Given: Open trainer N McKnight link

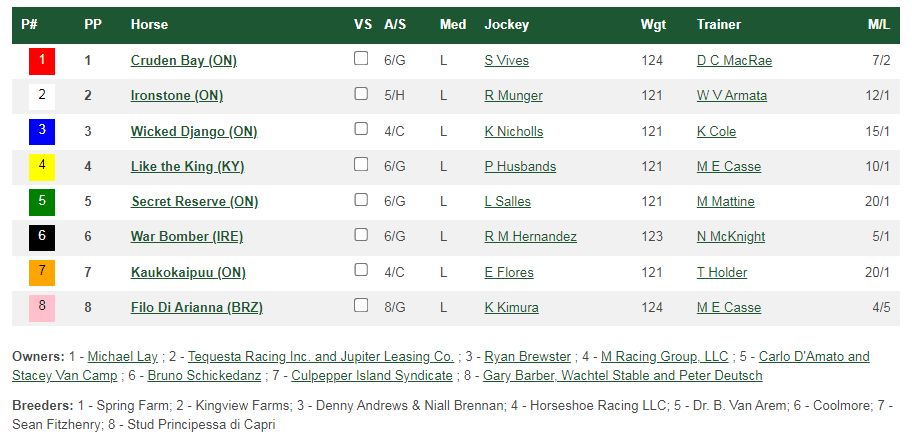Looking at the screenshot, I should coord(731,237).
